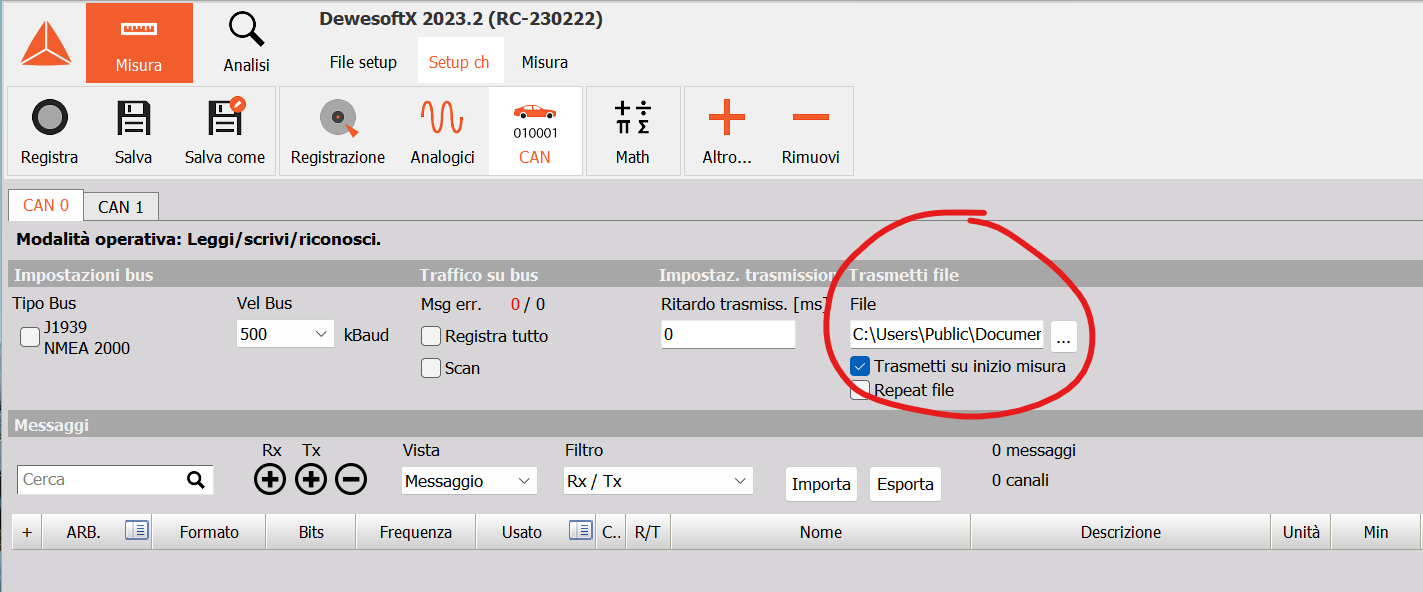Click the R/T column header

pos(648,532)
